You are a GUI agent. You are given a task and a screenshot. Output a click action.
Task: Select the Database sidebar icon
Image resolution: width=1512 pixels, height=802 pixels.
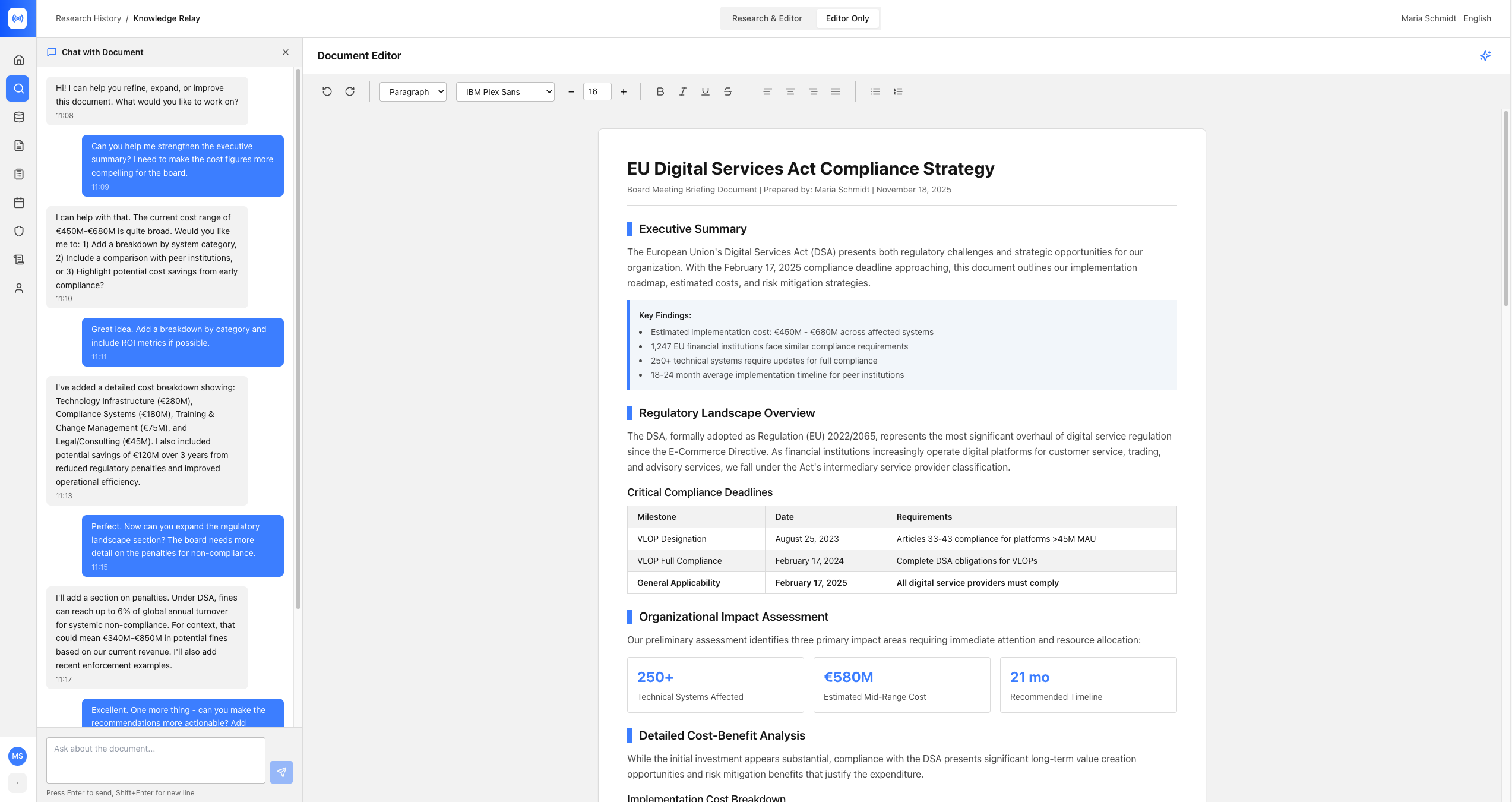(18, 117)
